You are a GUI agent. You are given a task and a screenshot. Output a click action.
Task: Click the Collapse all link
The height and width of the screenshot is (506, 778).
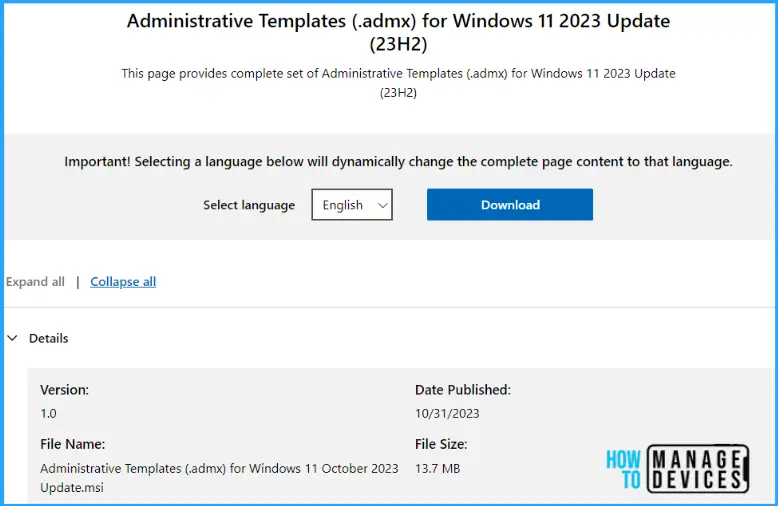pyautogui.click(x=123, y=282)
